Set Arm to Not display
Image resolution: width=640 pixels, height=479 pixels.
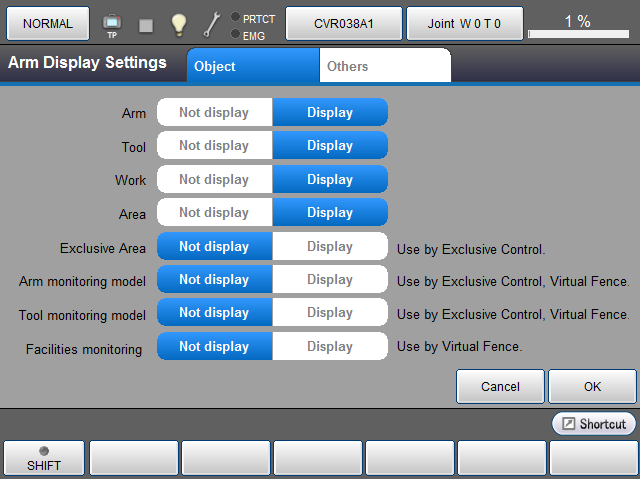tap(214, 113)
